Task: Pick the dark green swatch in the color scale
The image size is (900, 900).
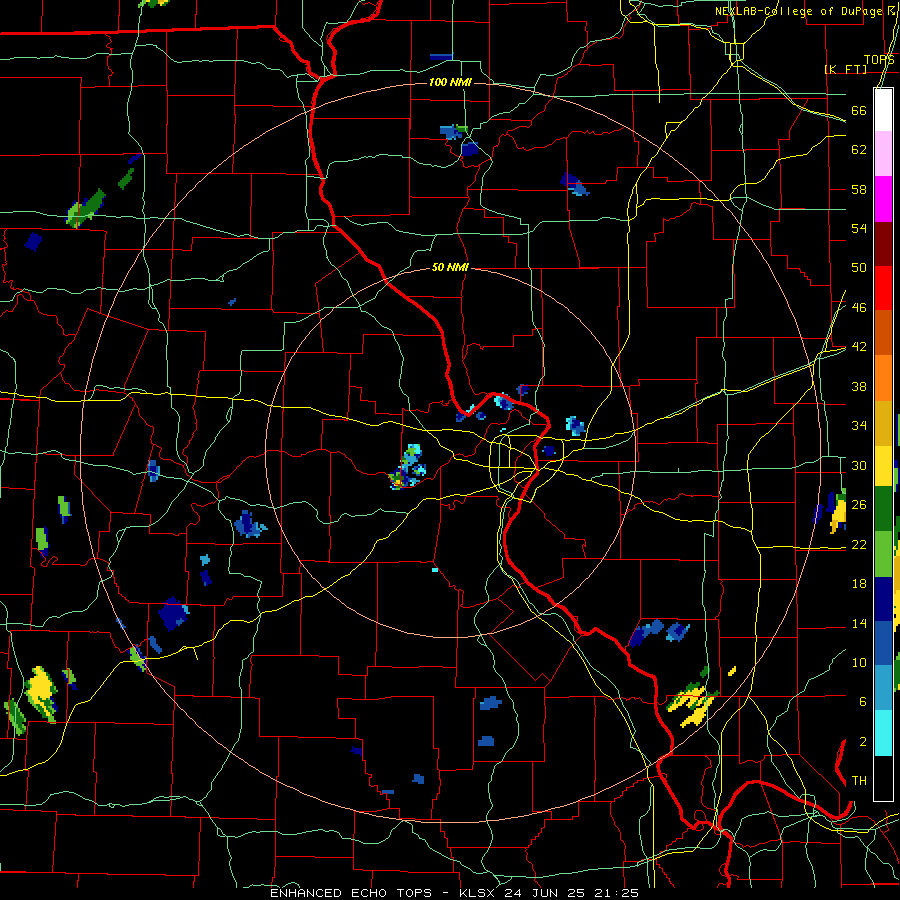Action: coord(883,509)
